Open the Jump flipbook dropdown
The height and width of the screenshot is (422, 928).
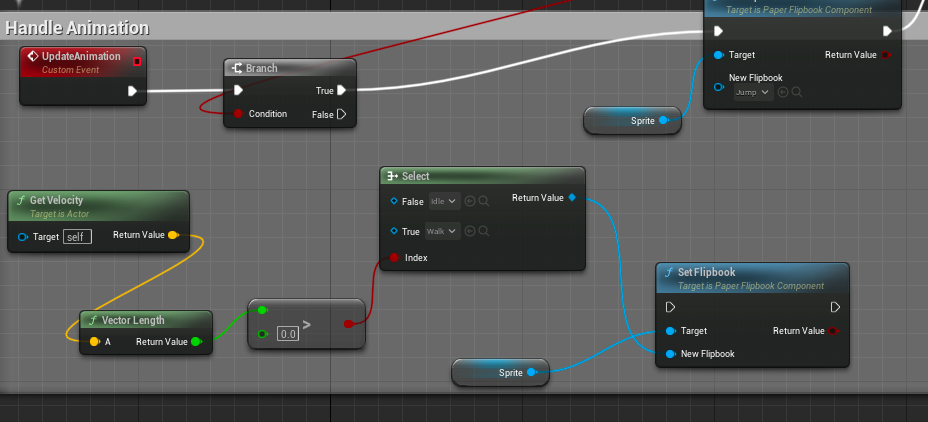(x=753, y=92)
